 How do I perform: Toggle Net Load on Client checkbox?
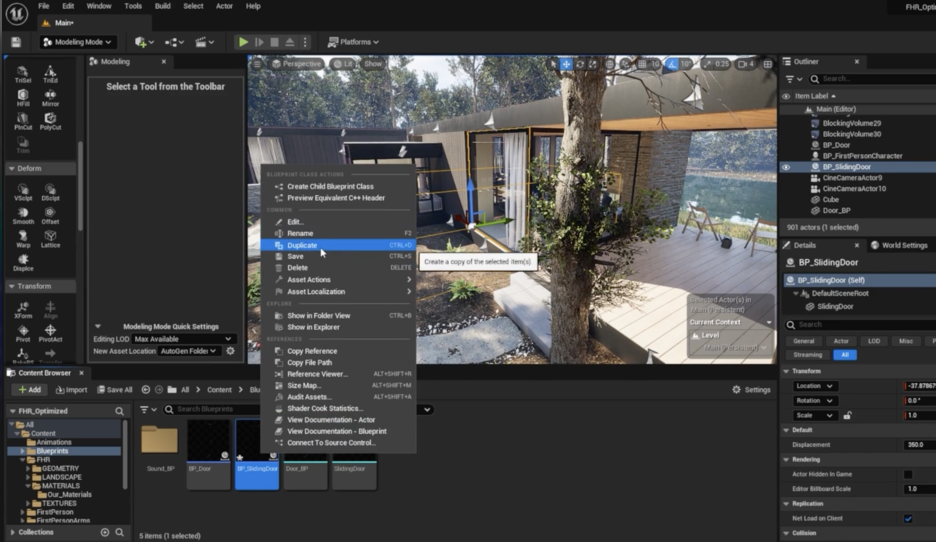coord(908,519)
